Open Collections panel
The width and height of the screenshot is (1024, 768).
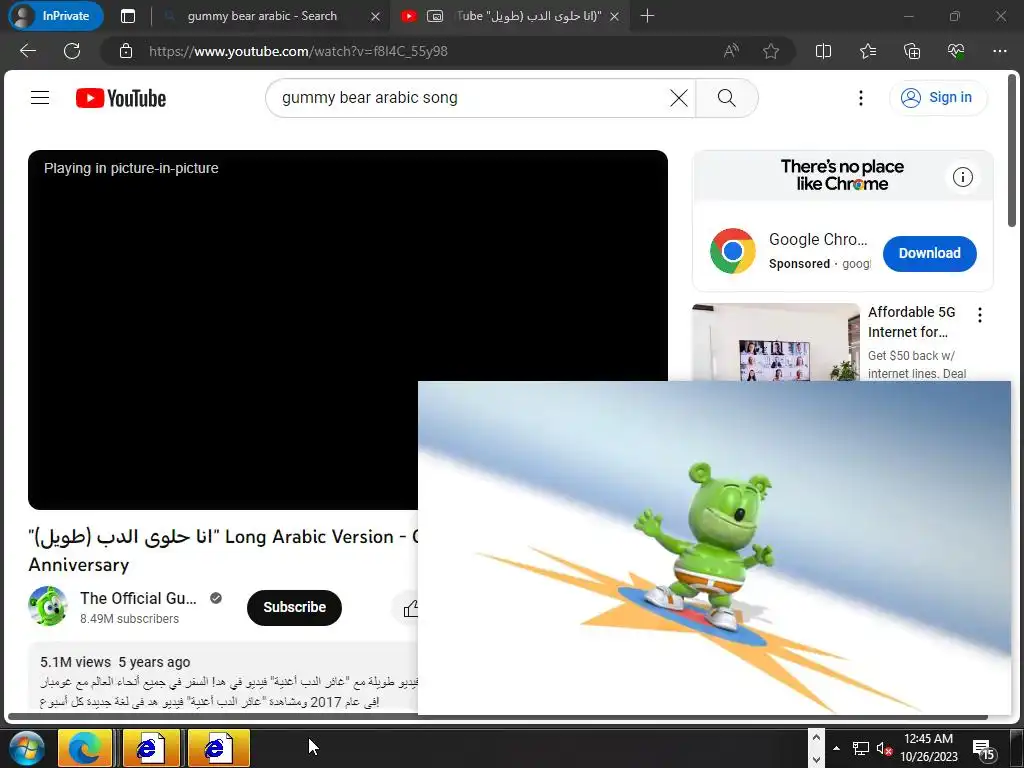(x=912, y=51)
